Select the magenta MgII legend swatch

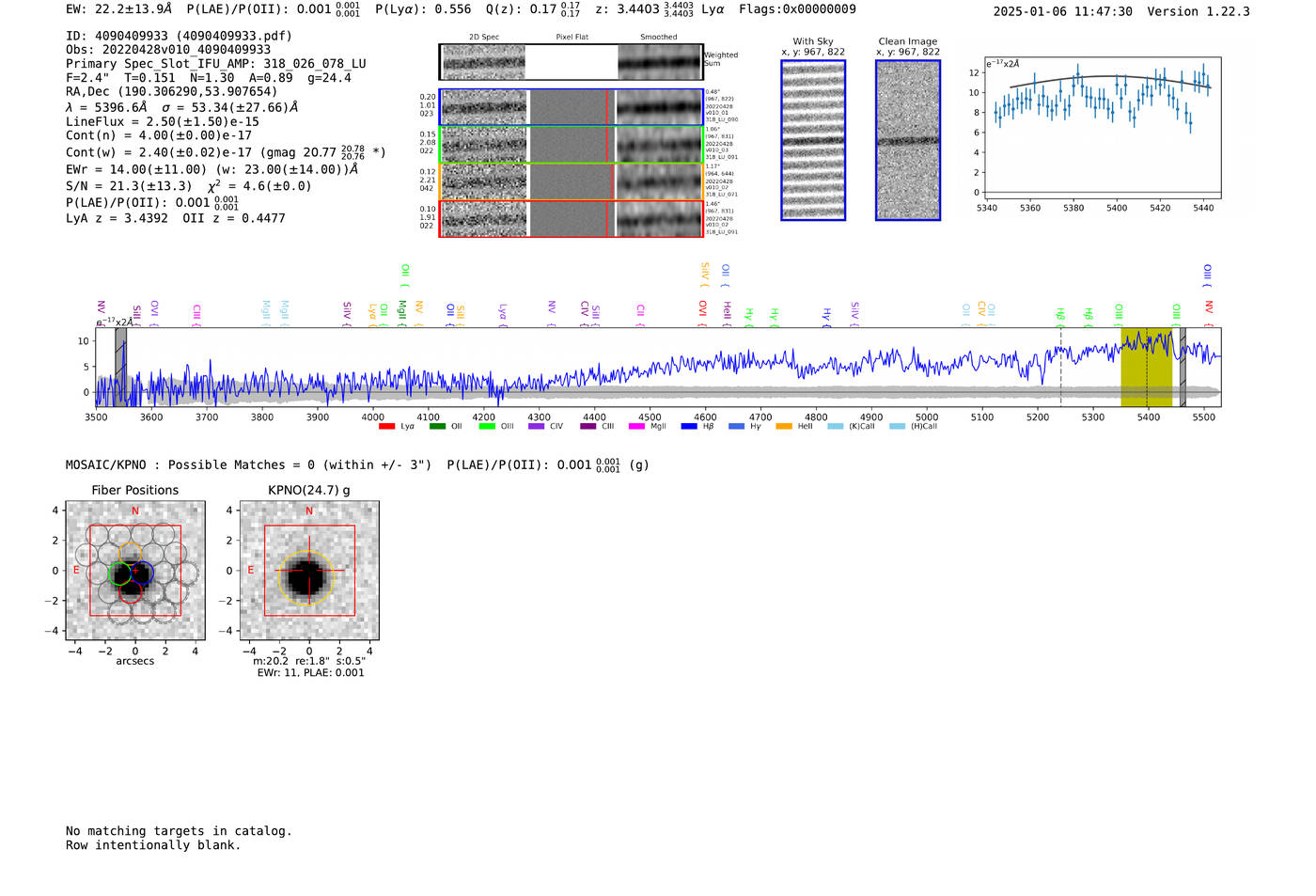[636, 427]
